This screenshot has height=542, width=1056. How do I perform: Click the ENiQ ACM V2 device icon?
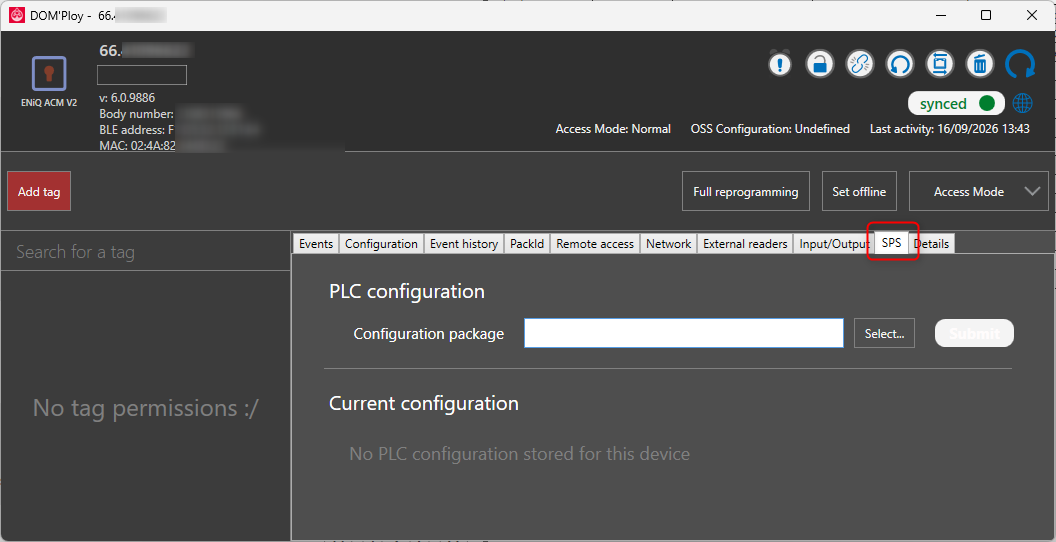pyautogui.click(x=48, y=73)
